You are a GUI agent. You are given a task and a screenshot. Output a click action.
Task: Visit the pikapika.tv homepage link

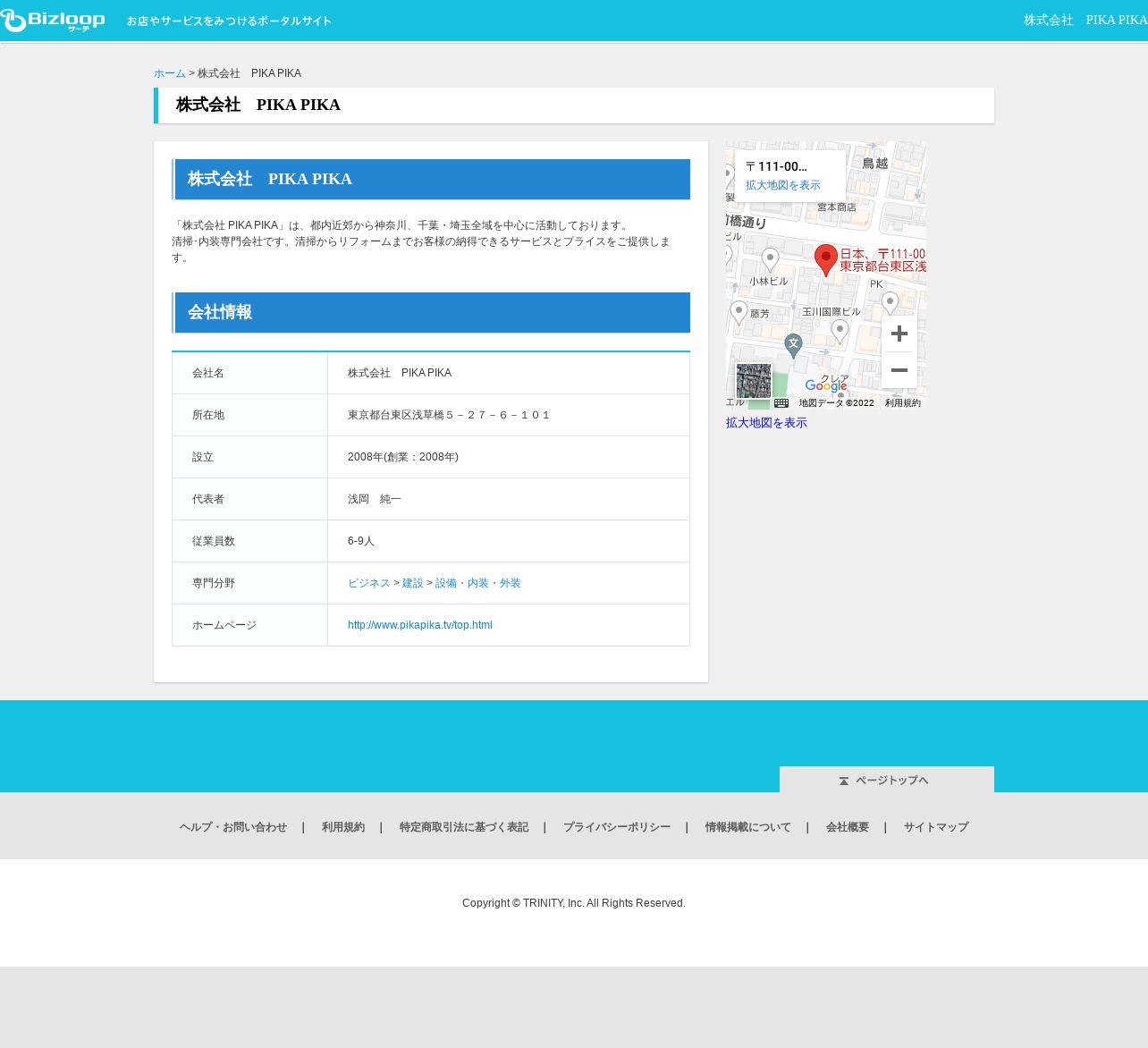point(420,625)
